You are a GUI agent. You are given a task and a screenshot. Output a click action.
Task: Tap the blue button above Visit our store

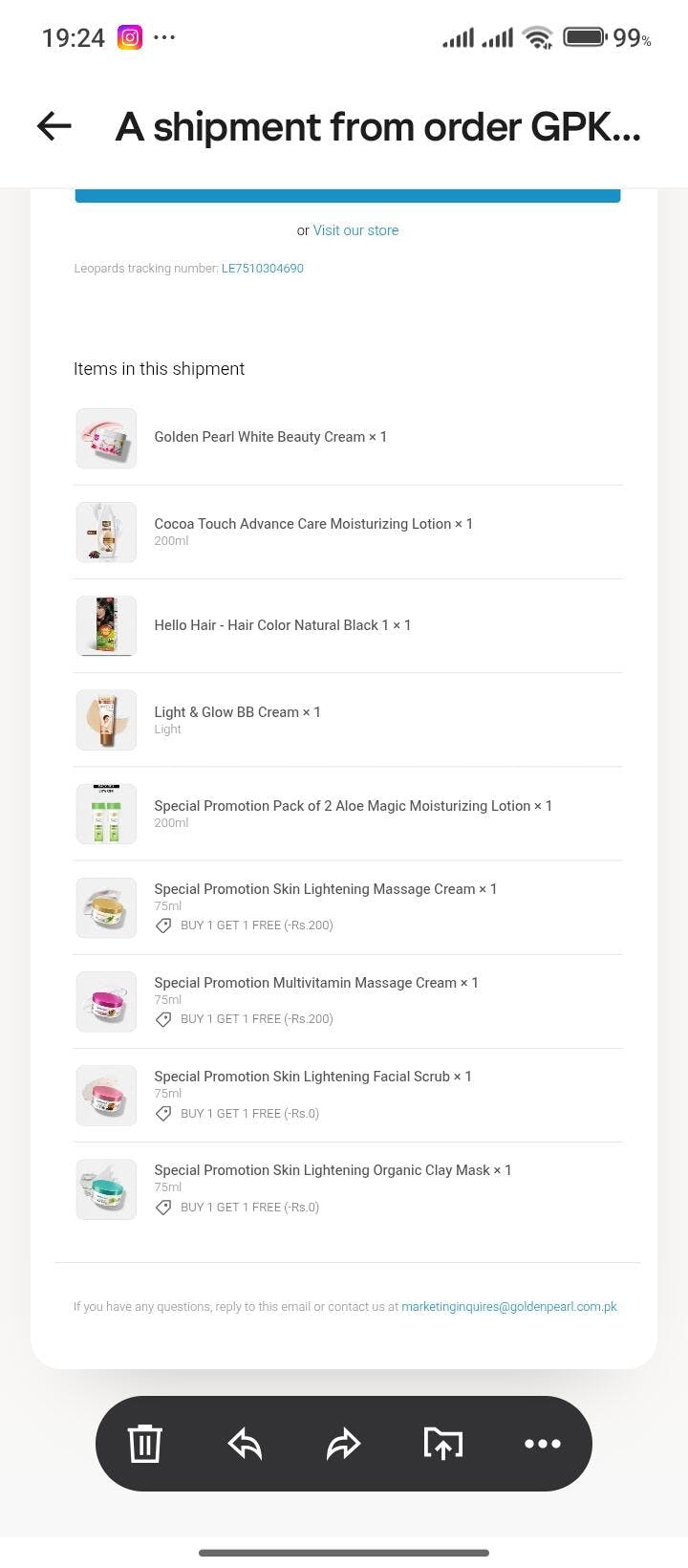click(348, 196)
